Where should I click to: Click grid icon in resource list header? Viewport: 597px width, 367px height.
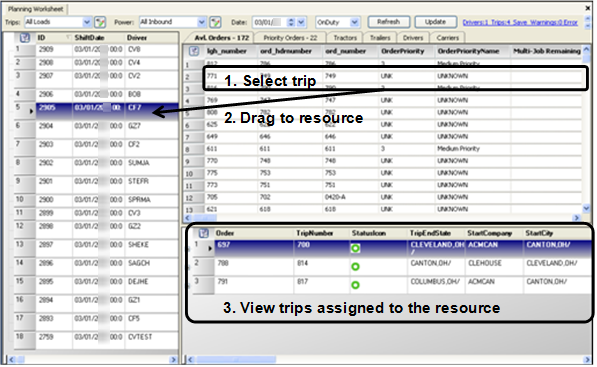pyautogui.click(x=25, y=38)
